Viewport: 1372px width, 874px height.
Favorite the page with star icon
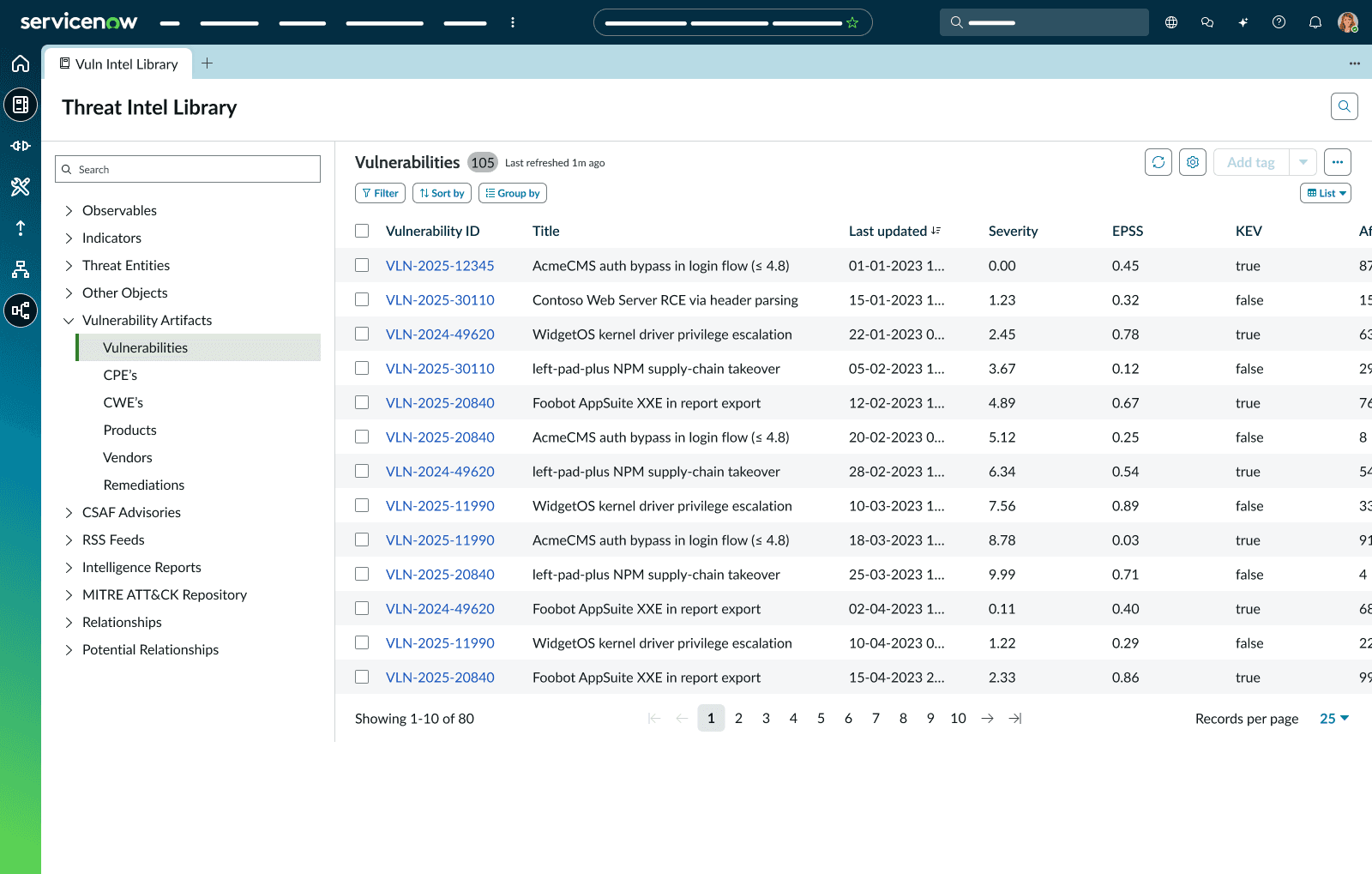click(852, 22)
